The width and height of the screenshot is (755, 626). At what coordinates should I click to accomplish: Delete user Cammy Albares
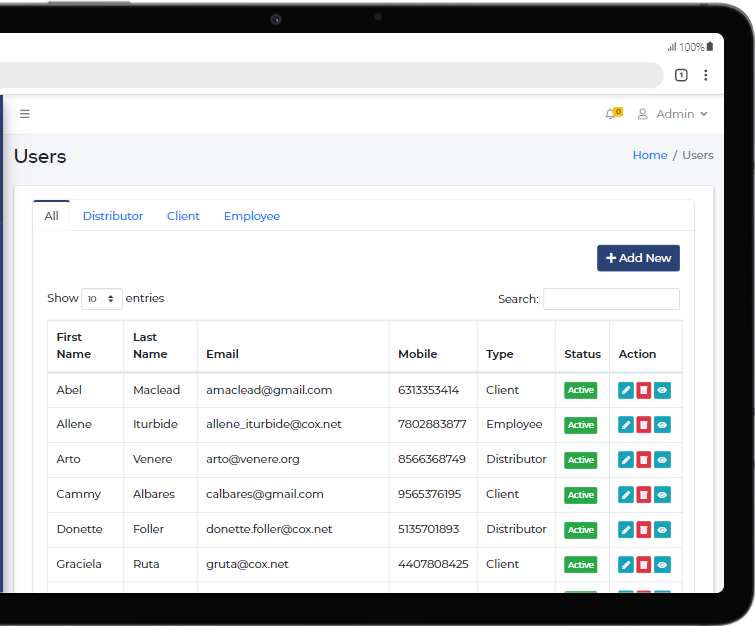644,495
